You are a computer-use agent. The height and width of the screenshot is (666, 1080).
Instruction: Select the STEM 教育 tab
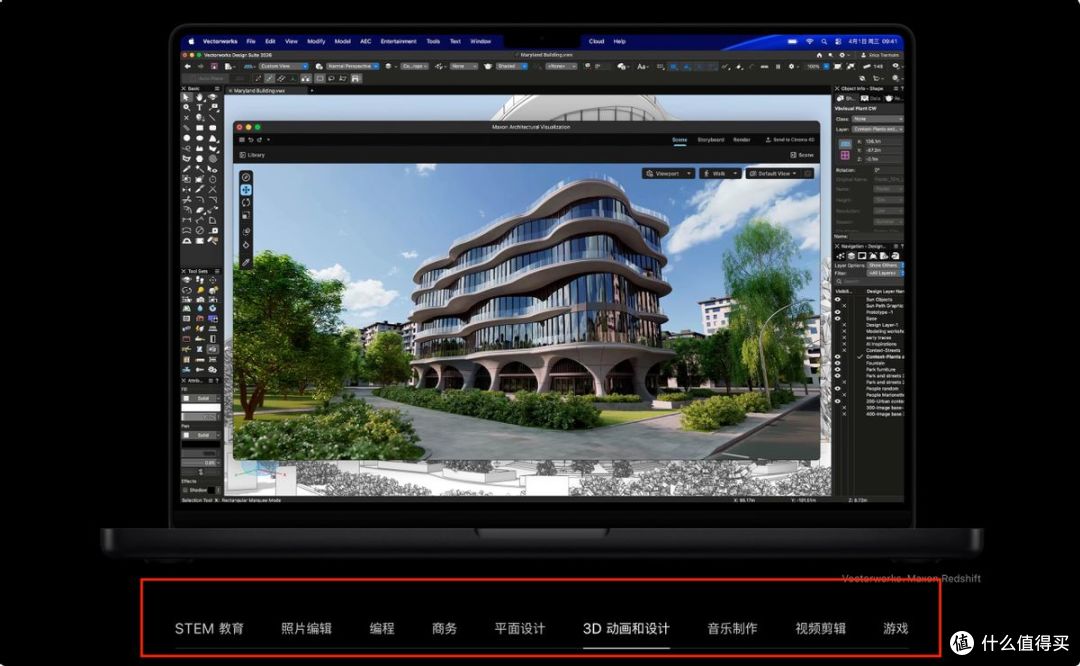[209, 628]
